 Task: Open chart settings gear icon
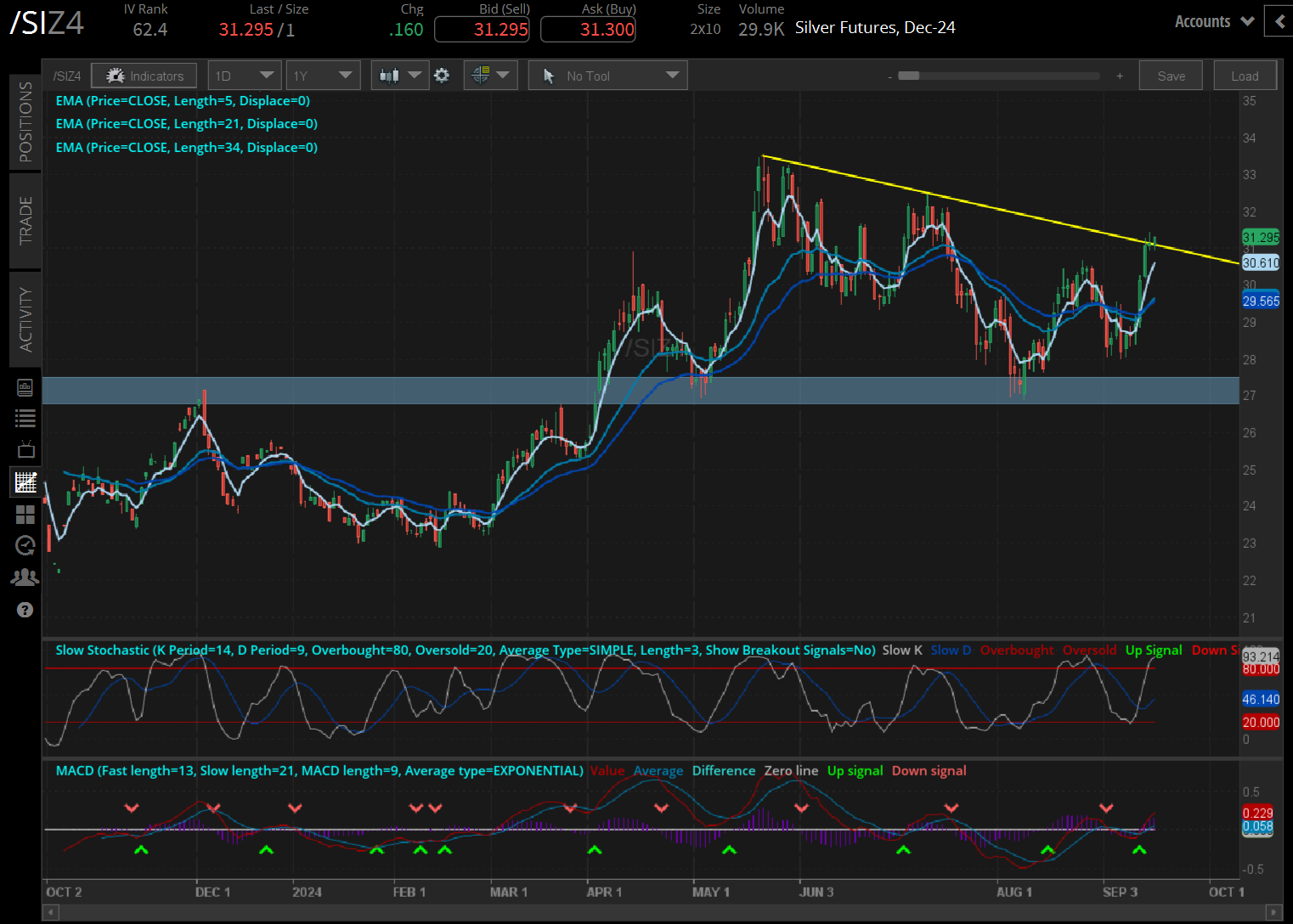click(x=442, y=76)
